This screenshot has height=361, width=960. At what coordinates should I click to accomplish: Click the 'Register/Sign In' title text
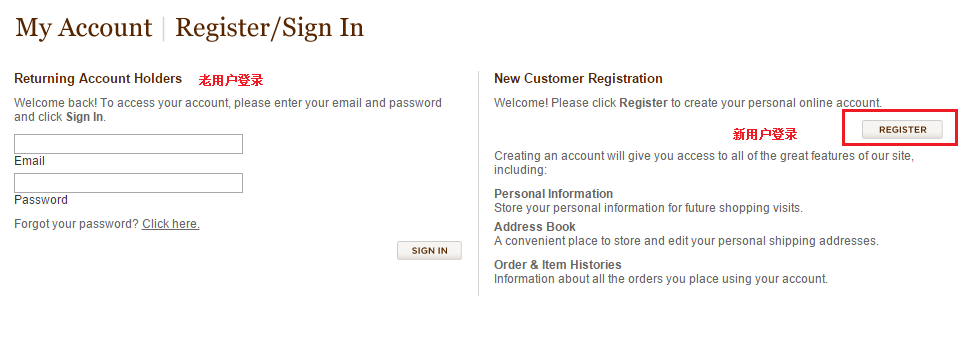269,28
